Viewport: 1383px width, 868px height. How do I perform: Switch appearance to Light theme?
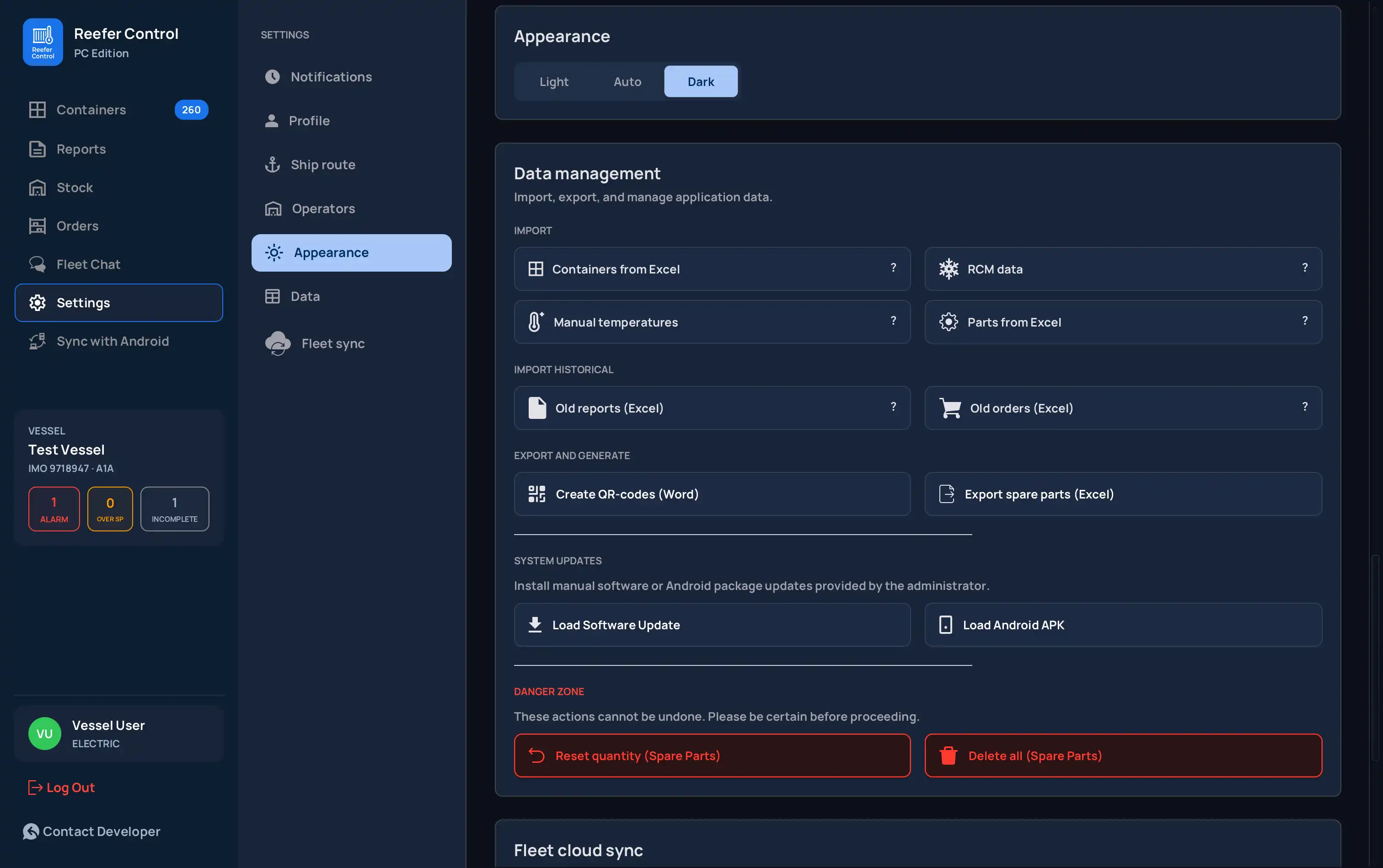tap(553, 81)
